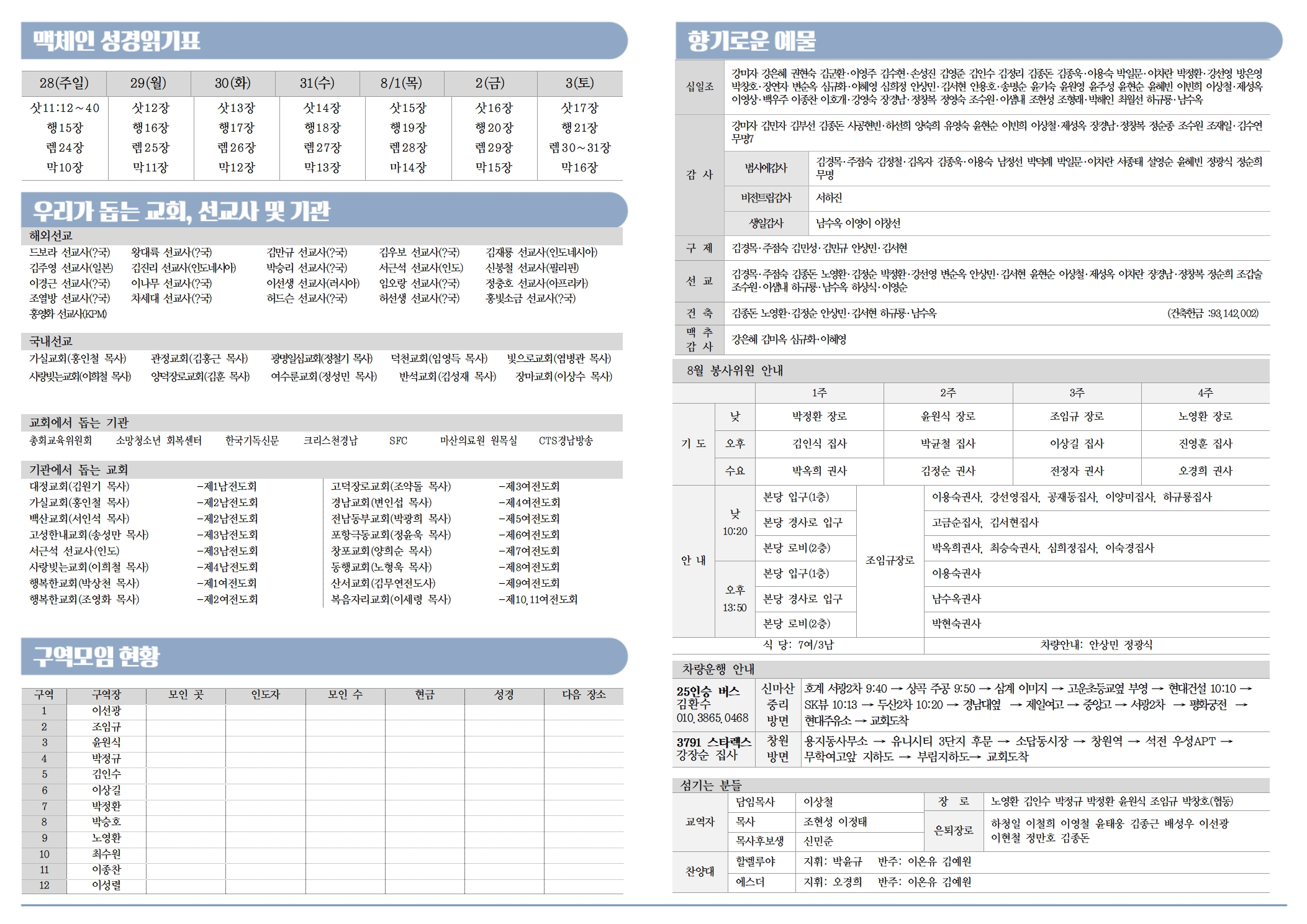Image resolution: width=1307 pixels, height=924 pixels.
Task: Click the '구역모임 현황' heading
Action: 96,656
